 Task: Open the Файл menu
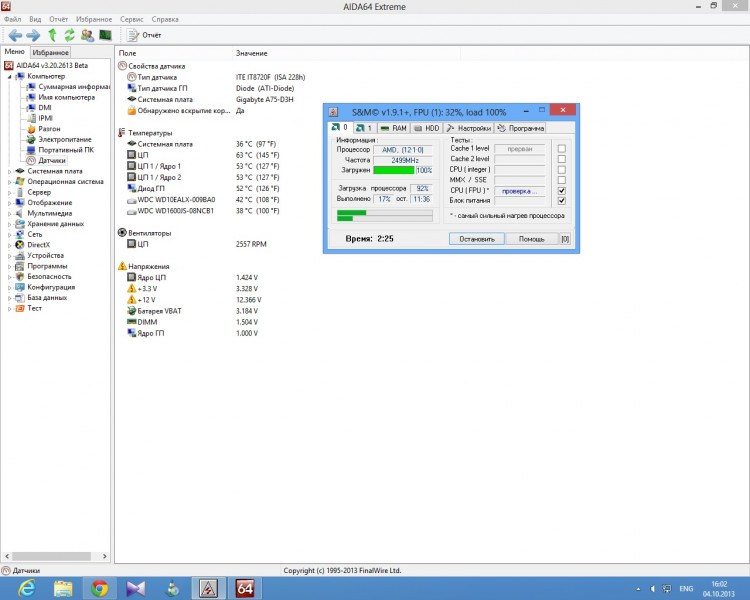pos(12,19)
